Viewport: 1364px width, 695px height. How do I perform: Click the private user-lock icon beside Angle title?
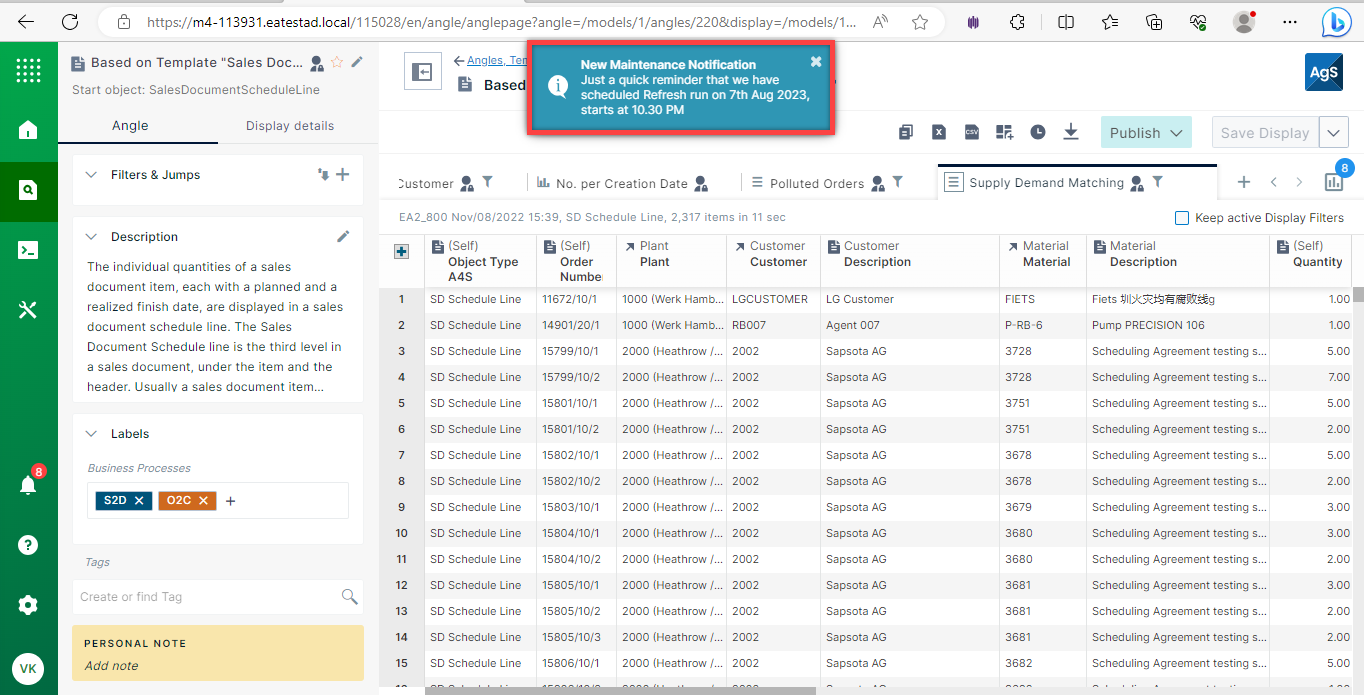[x=317, y=63]
